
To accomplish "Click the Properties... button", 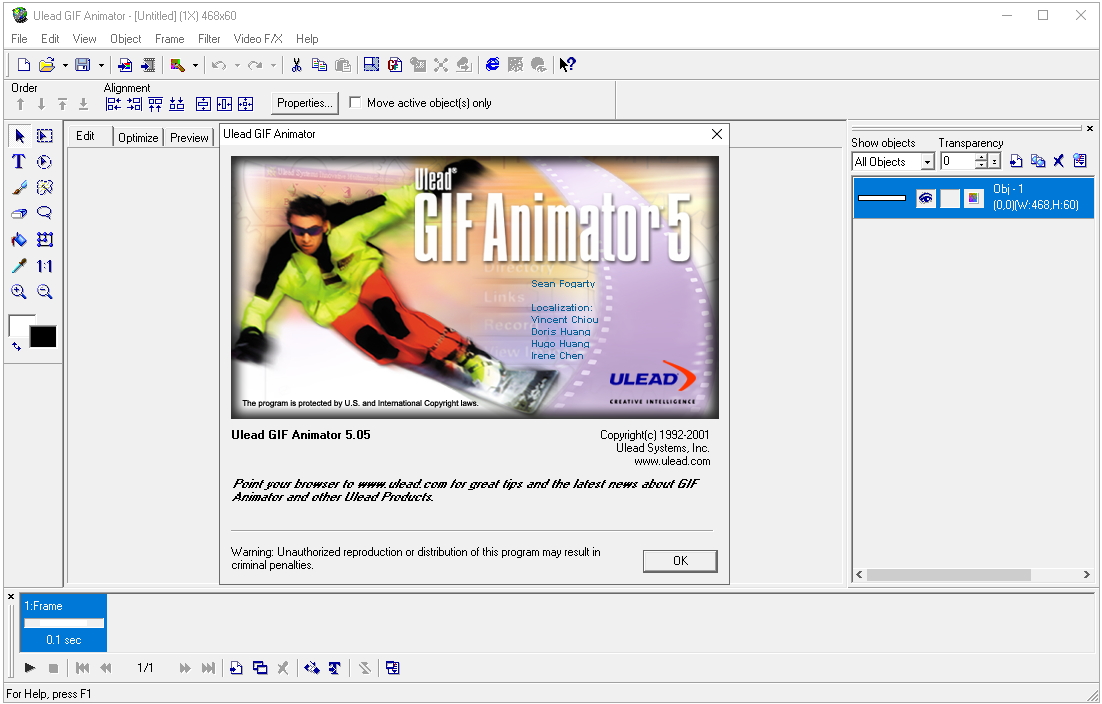I will coord(304,103).
